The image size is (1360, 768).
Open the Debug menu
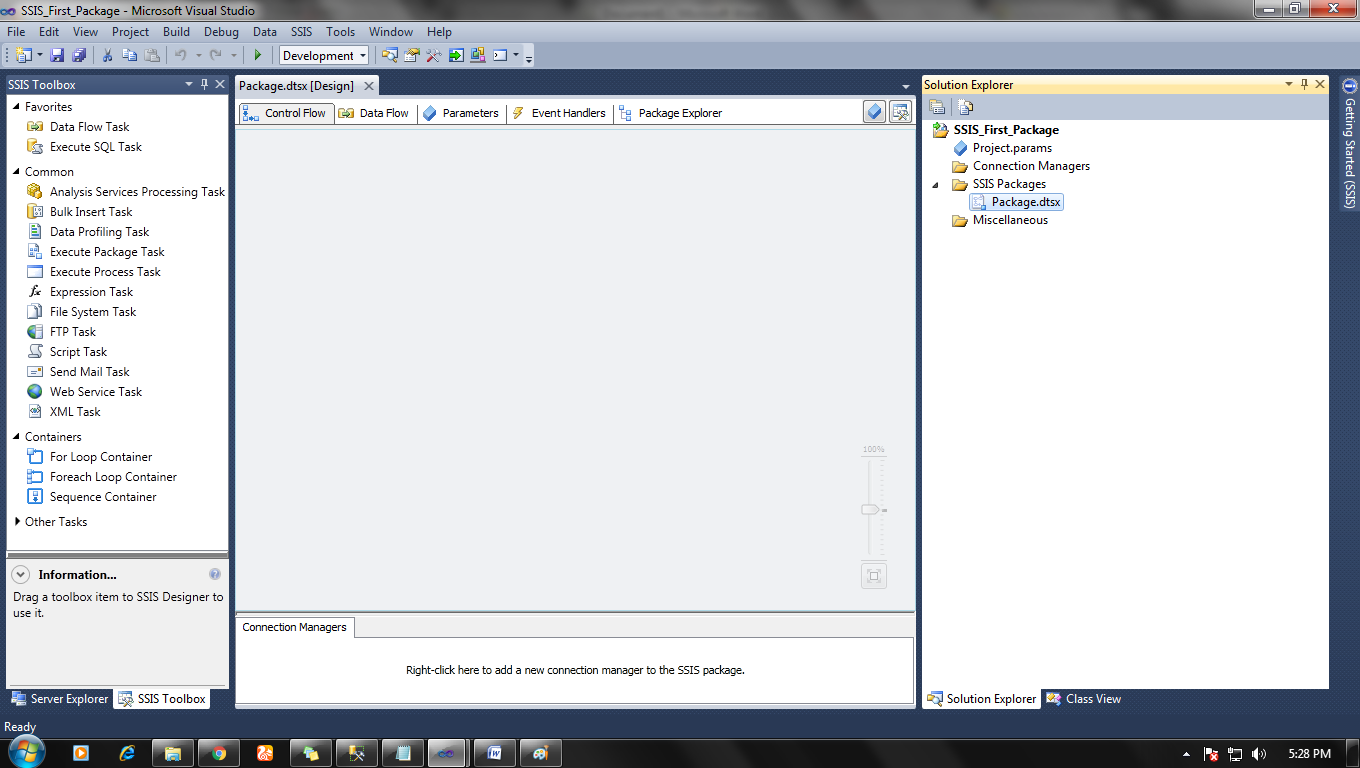tap(221, 32)
